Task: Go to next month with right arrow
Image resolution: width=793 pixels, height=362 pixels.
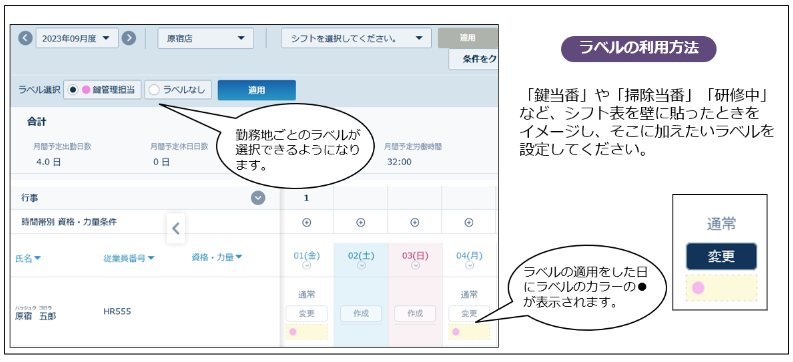Action: (129, 38)
